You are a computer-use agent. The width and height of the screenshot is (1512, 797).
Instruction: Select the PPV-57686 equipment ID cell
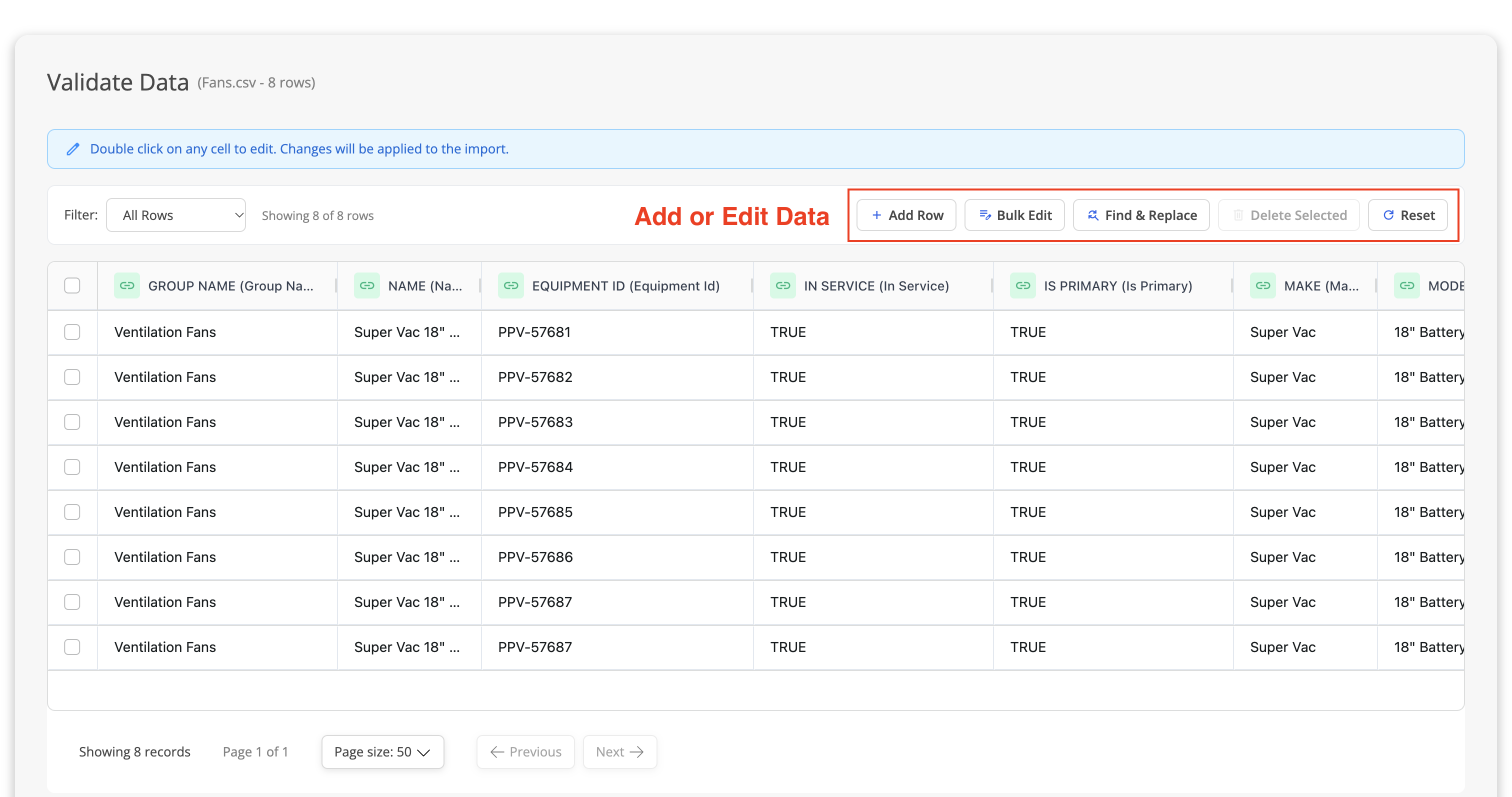pyautogui.click(x=617, y=557)
